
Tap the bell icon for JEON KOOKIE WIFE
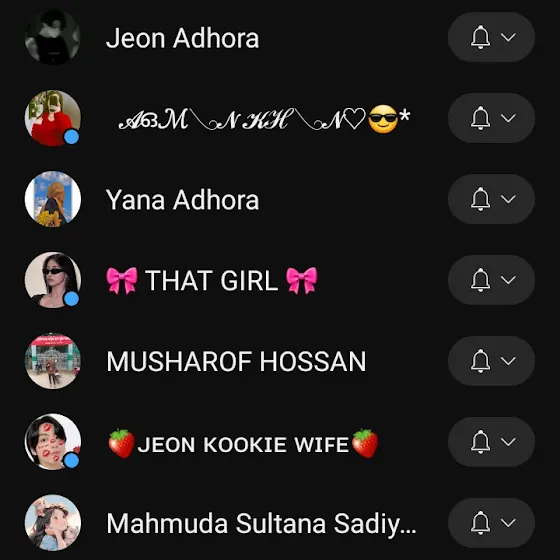(480, 442)
